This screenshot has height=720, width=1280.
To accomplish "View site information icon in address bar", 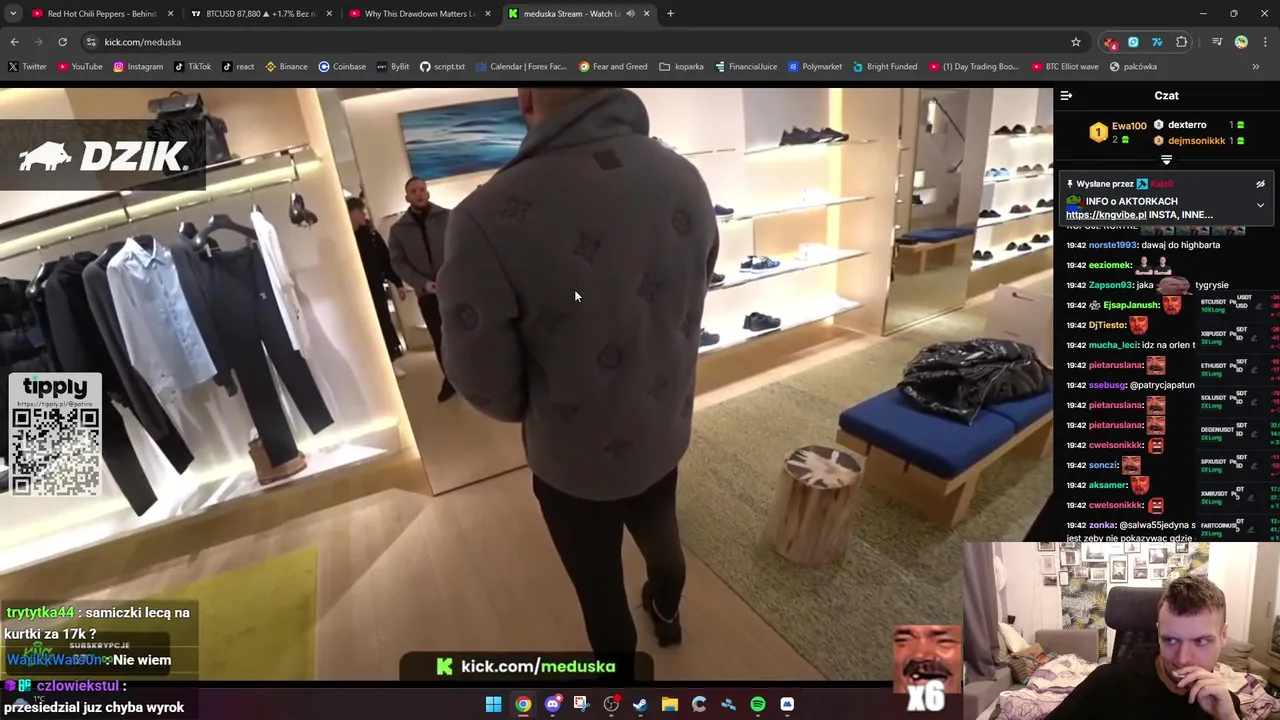I will (91, 42).
